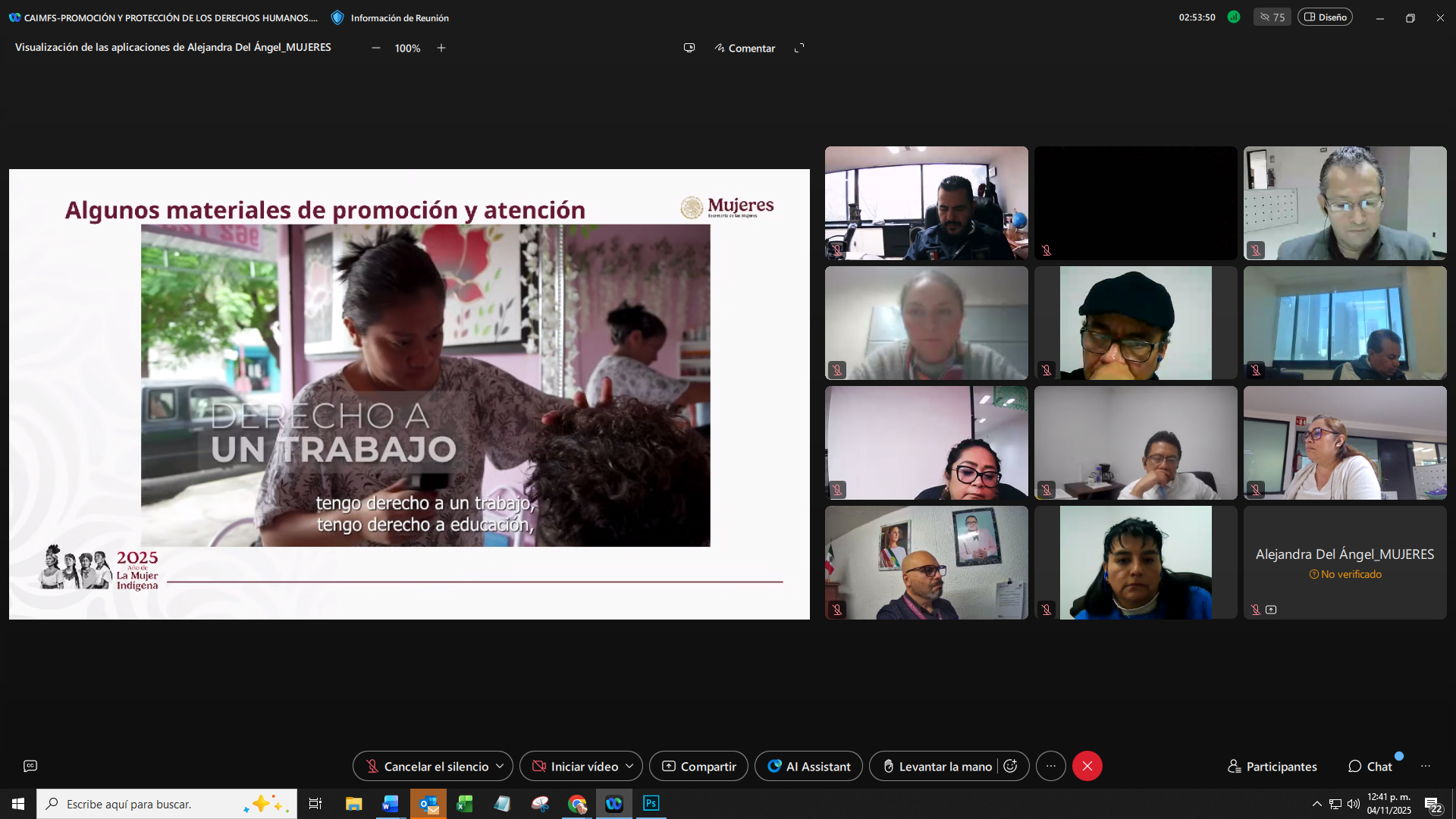Open the Información de Reunión shield

[x=338, y=17]
